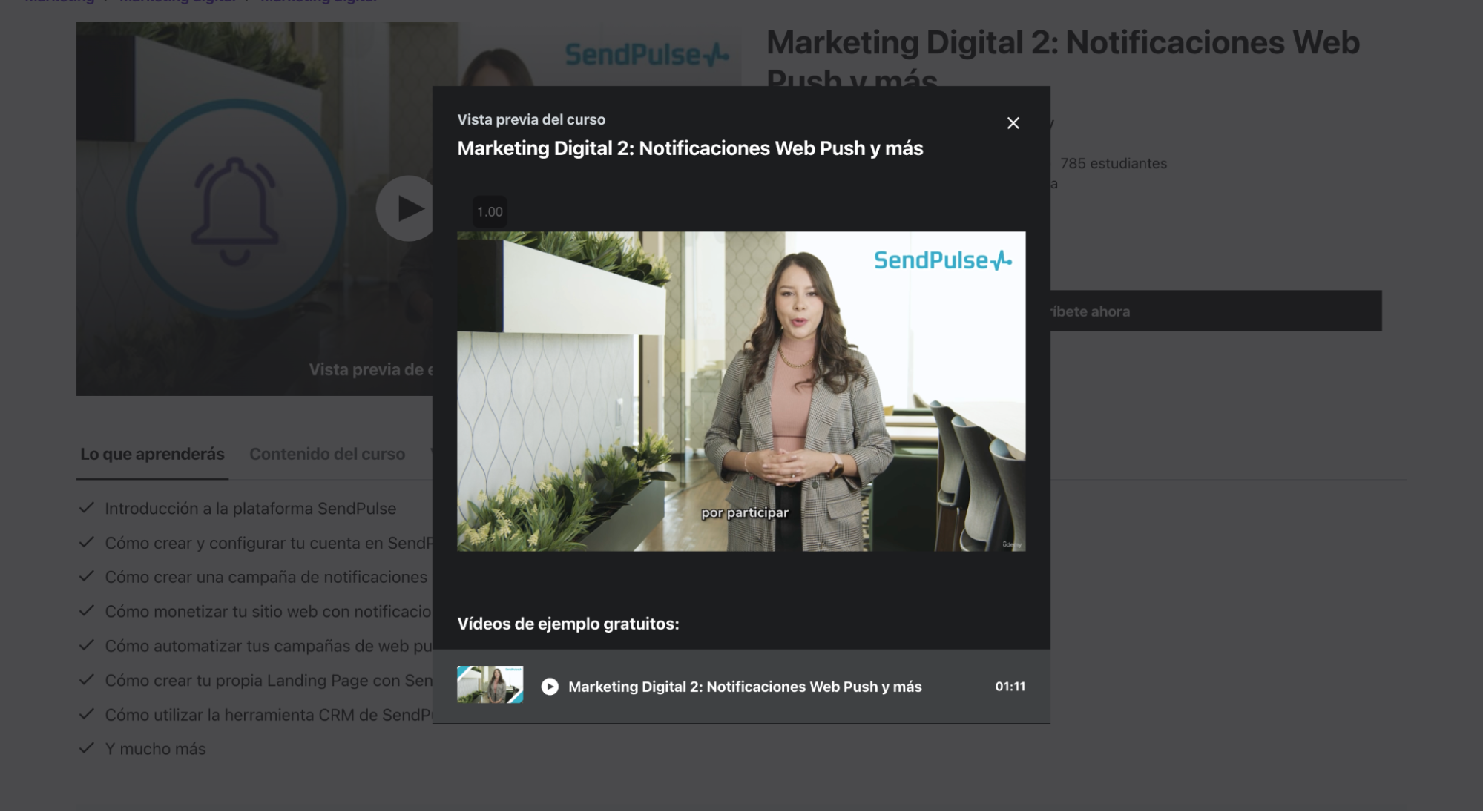Click the 01:11 duration of sample video
The width and height of the screenshot is (1483, 812).
click(1010, 687)
